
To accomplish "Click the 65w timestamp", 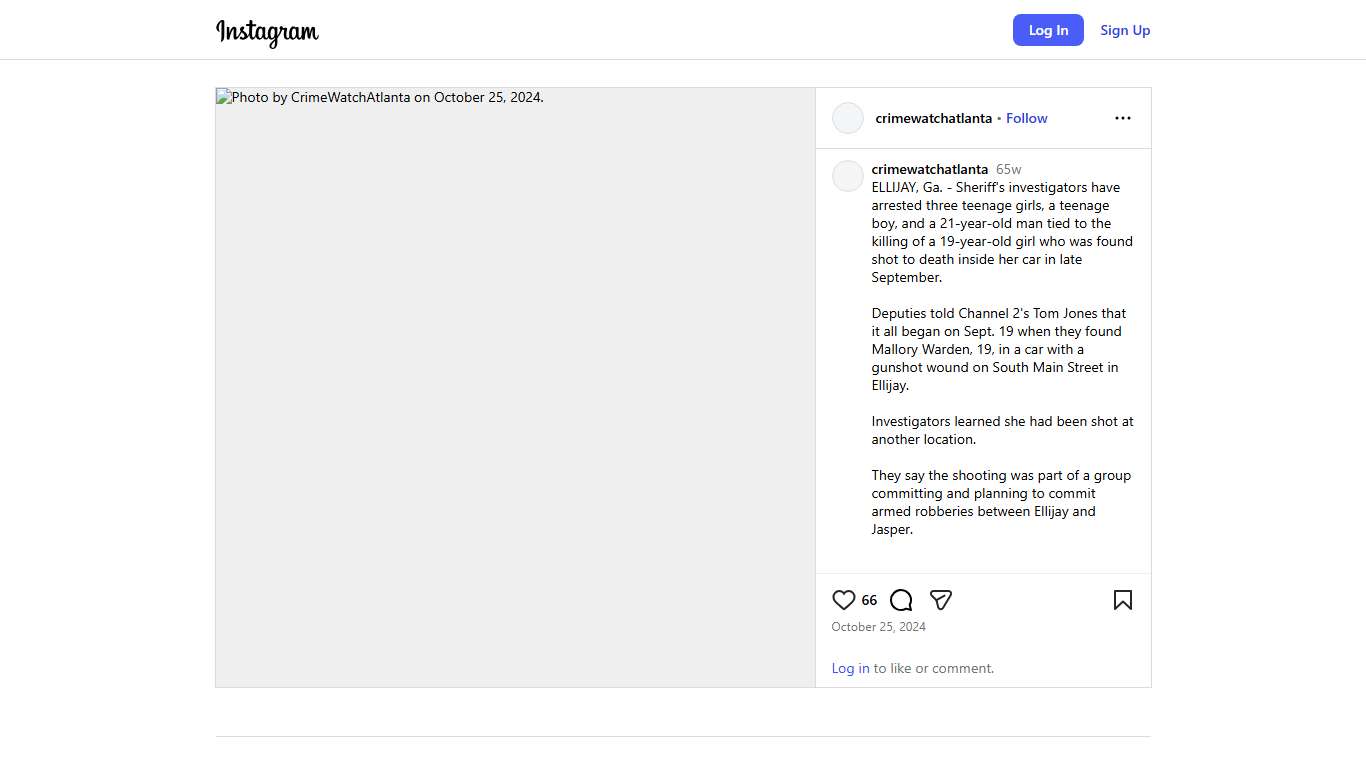I will pos(1008,169).
